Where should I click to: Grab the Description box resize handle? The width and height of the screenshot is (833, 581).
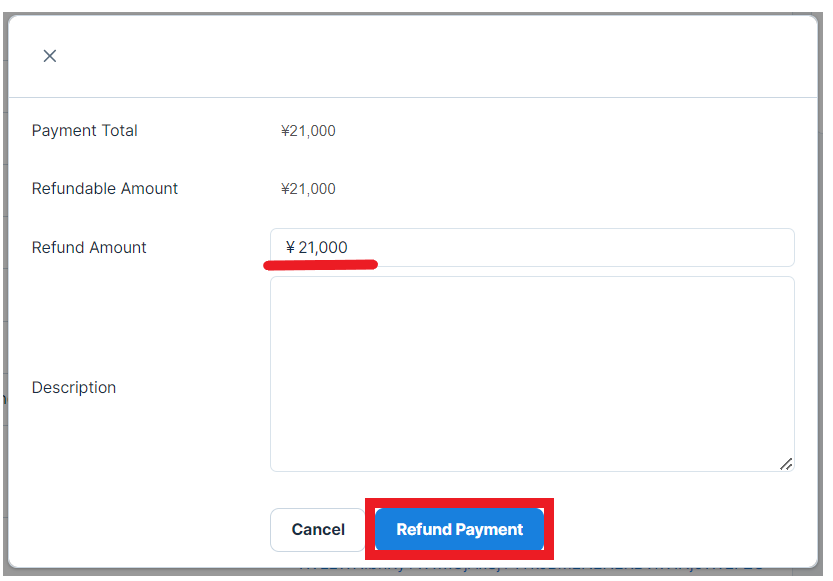pos(786,463)
